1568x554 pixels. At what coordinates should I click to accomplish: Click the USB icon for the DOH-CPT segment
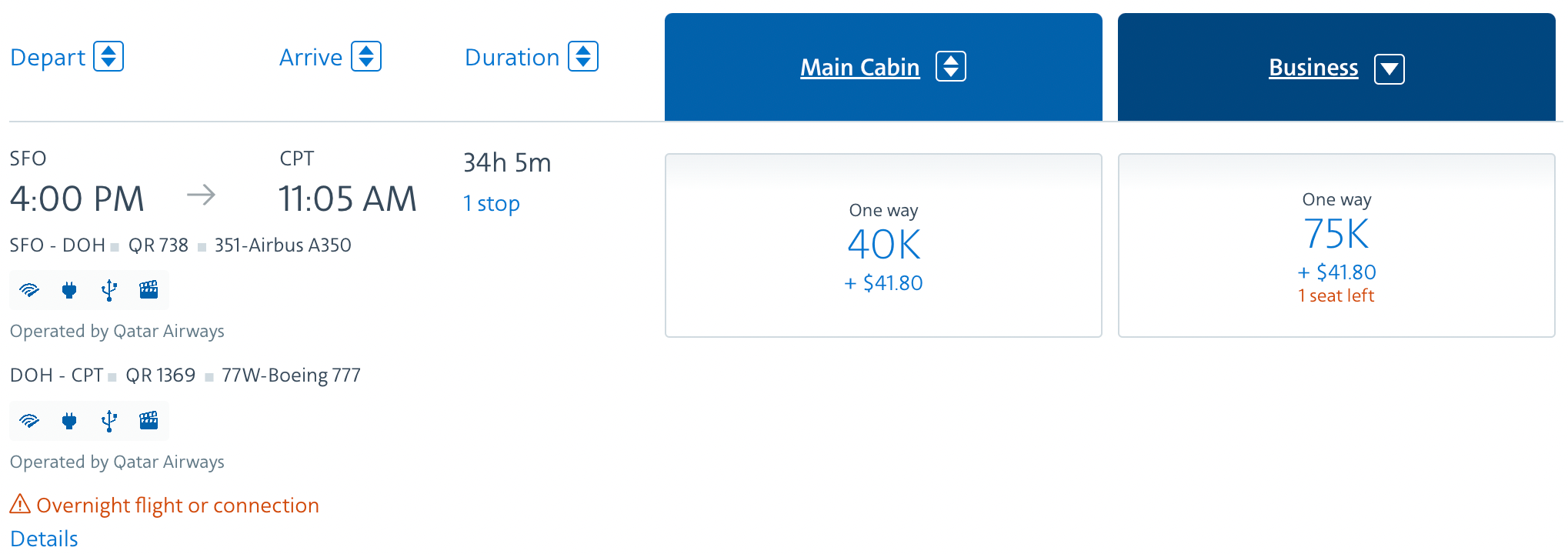click(109, 421)
